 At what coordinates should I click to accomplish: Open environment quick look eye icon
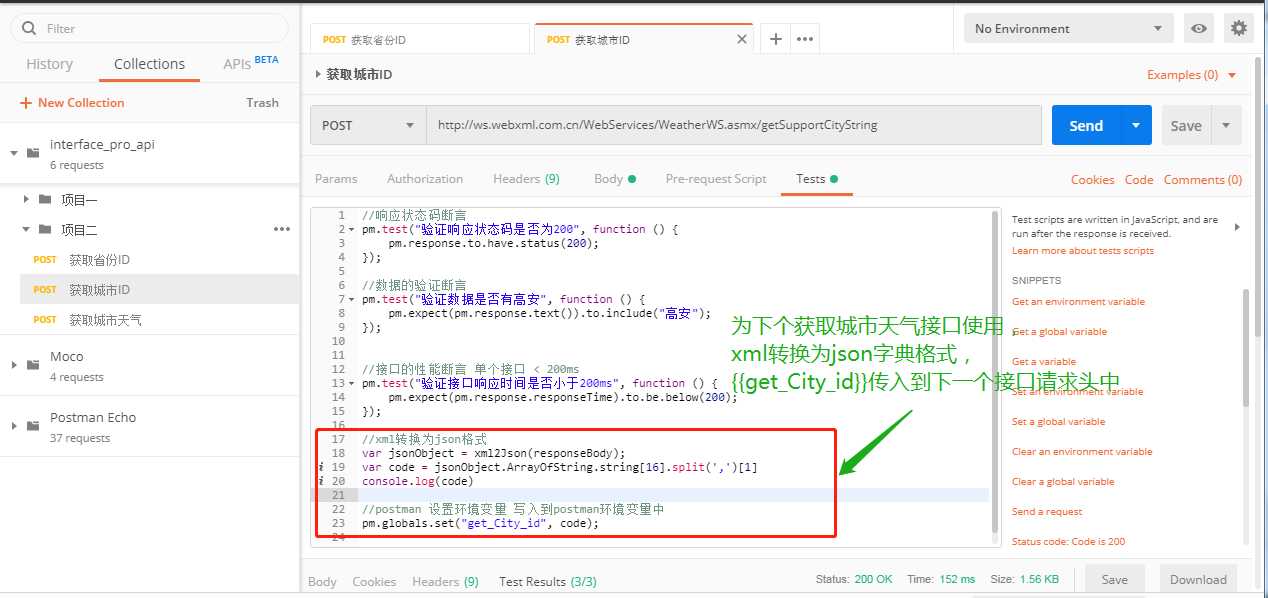1198,28
